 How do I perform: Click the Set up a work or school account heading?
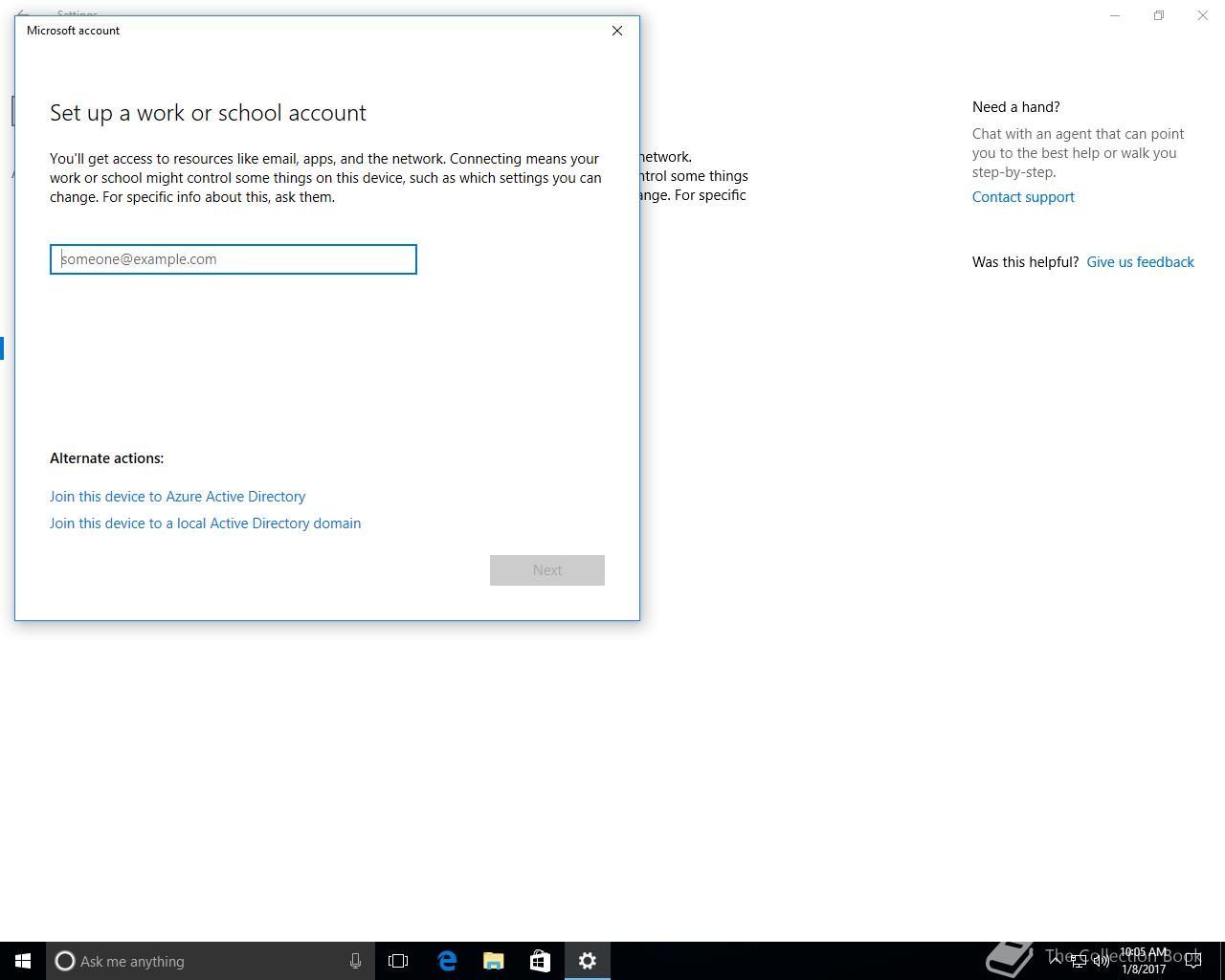(208, 113)
